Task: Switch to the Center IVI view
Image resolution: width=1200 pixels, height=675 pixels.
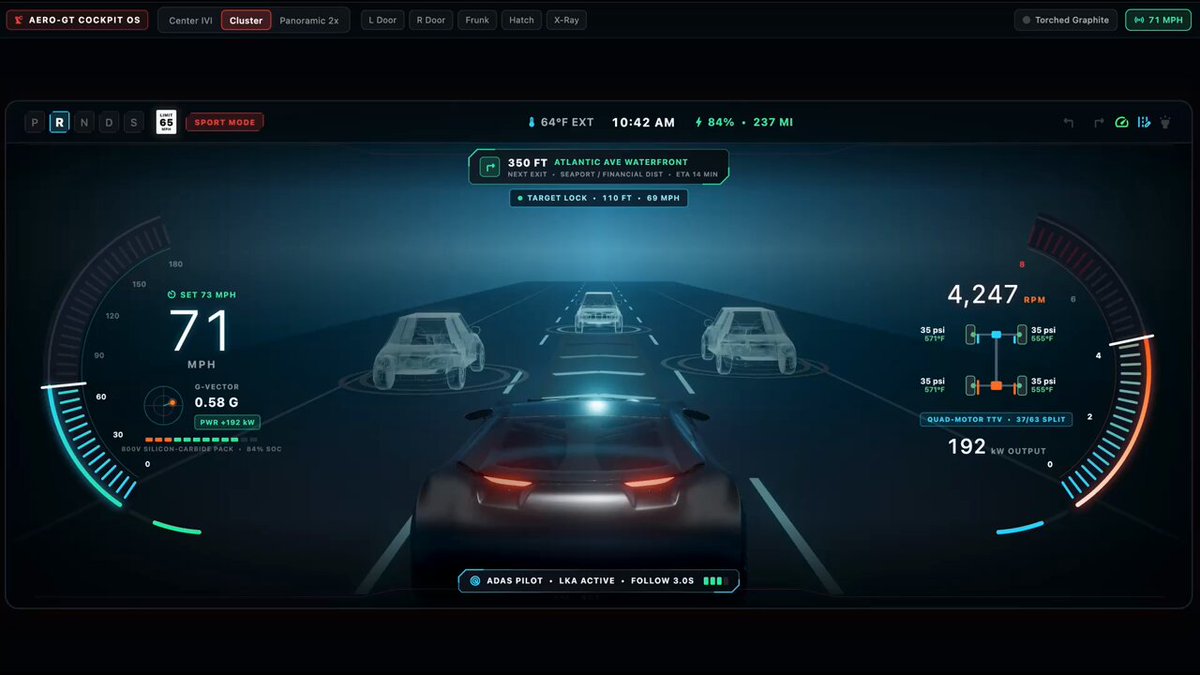Action: point(190,20)
